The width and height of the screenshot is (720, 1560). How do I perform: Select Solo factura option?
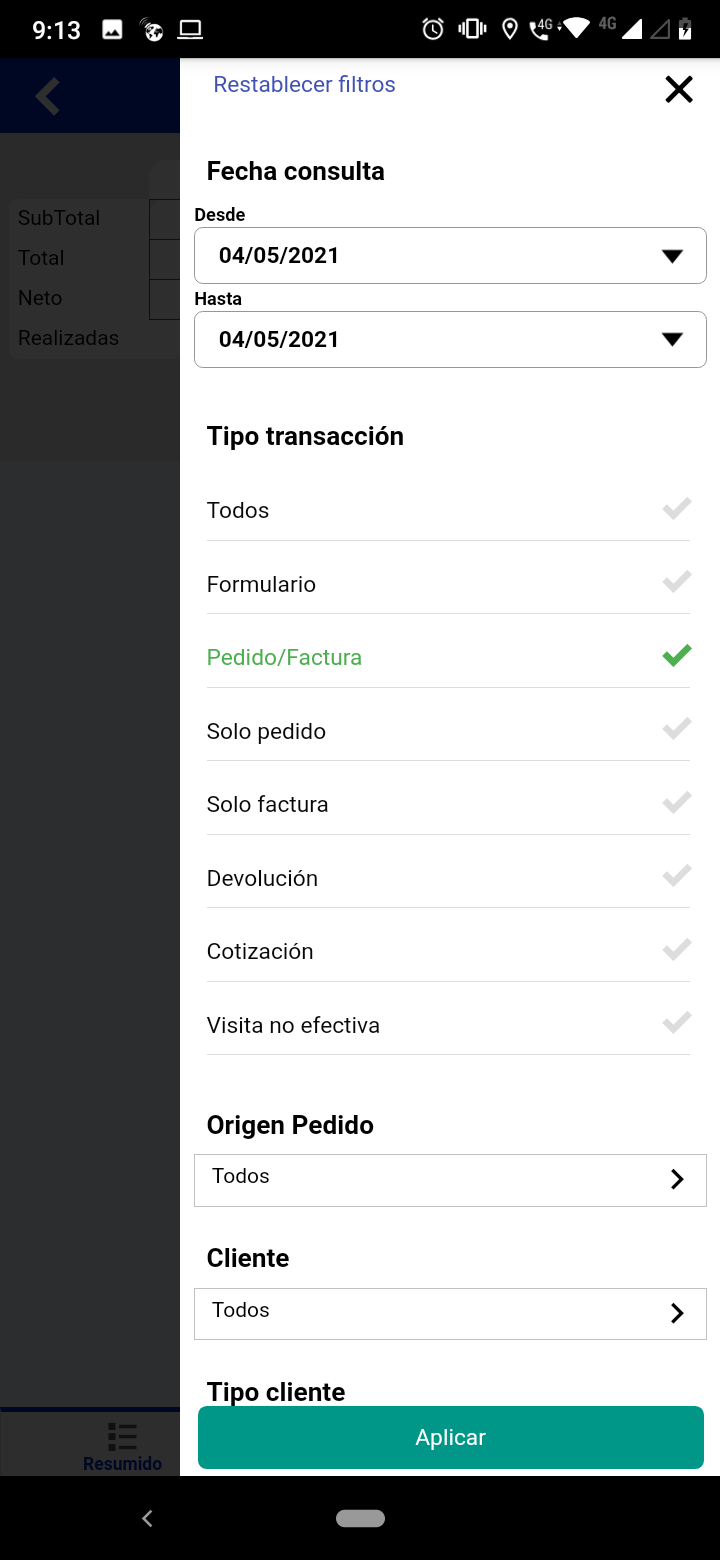point(448,804)
